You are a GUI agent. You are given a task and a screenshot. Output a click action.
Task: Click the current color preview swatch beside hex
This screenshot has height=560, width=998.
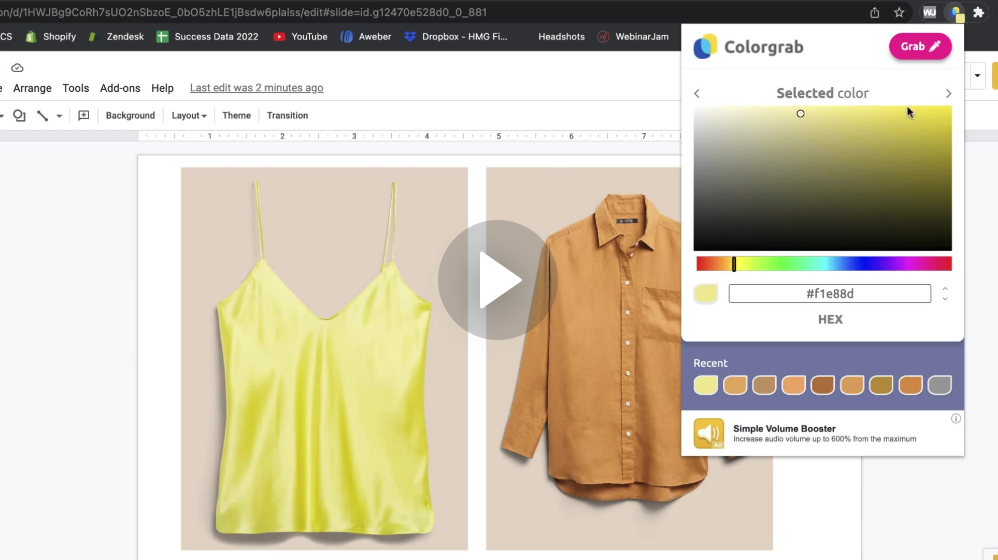click(706, 293)
